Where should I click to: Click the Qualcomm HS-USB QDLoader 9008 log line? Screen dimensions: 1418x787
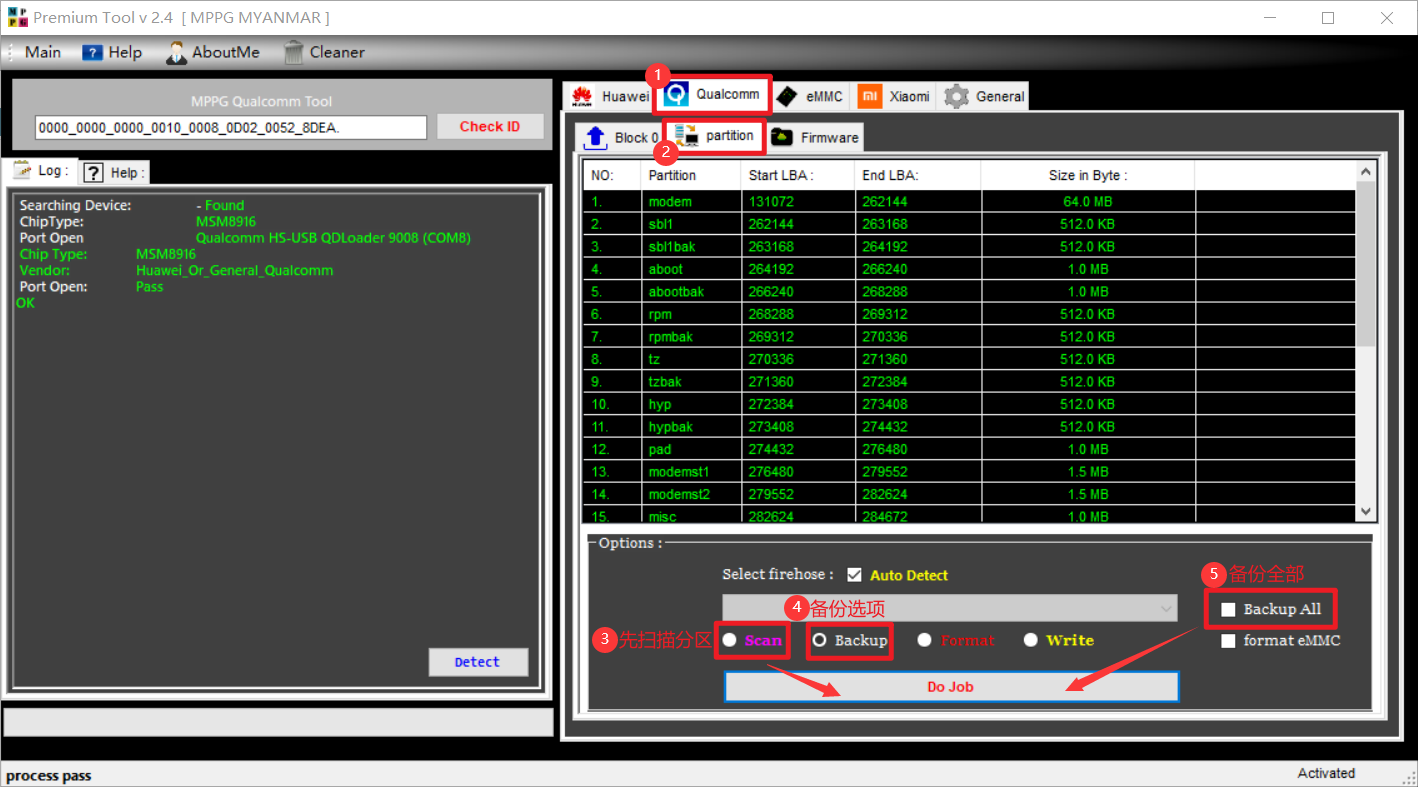(333, 238)
